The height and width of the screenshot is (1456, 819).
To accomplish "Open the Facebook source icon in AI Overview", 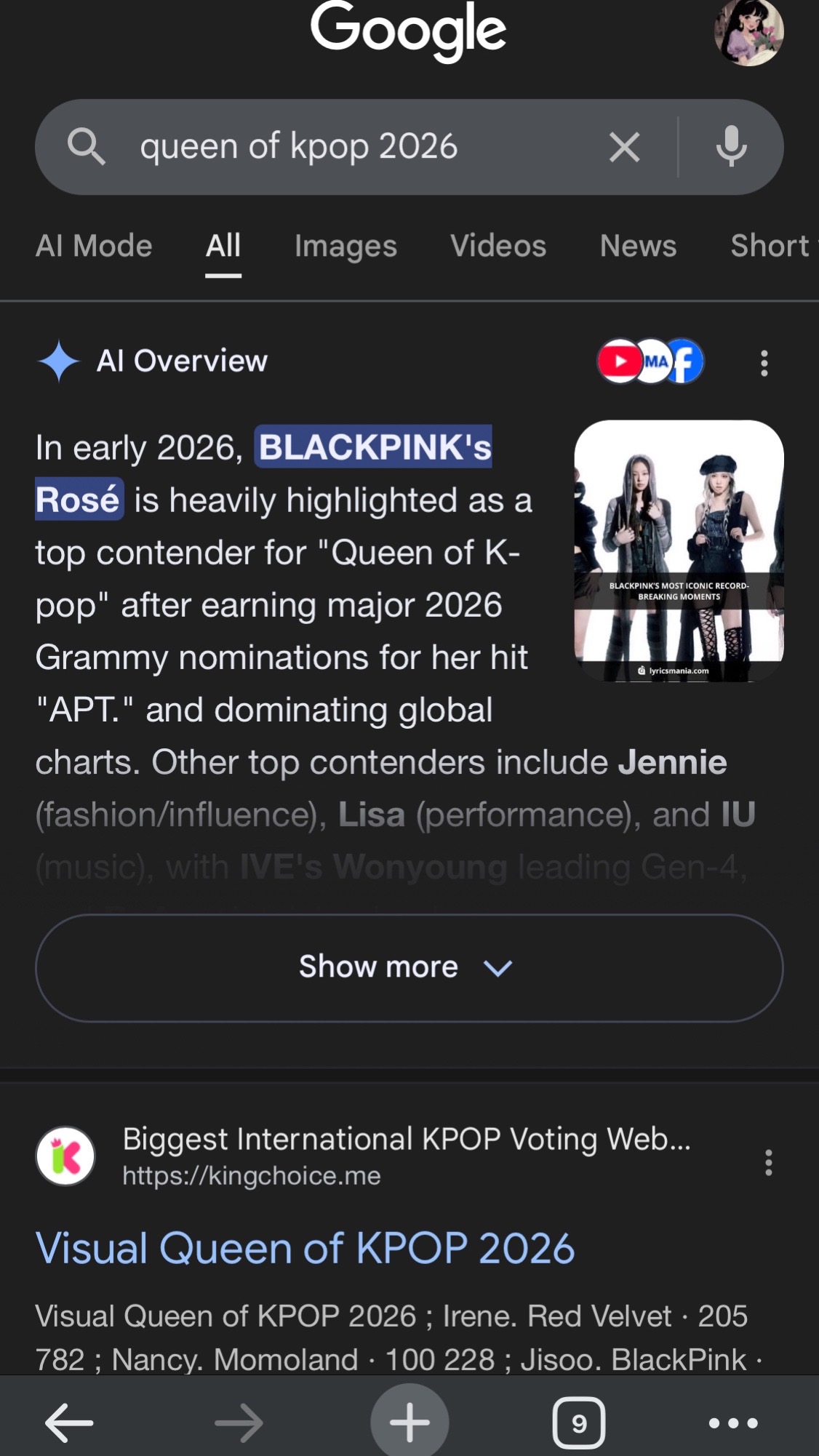I will click(684, 361).
